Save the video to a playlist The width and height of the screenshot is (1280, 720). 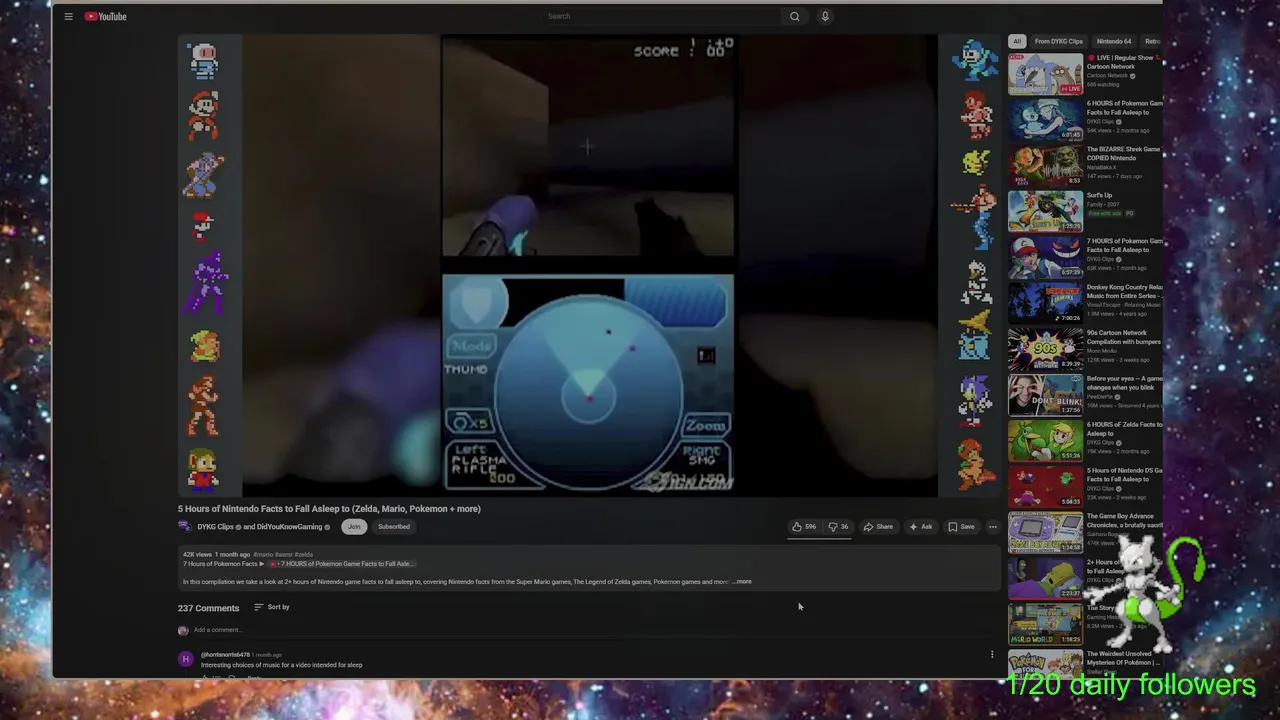point(961,527)
